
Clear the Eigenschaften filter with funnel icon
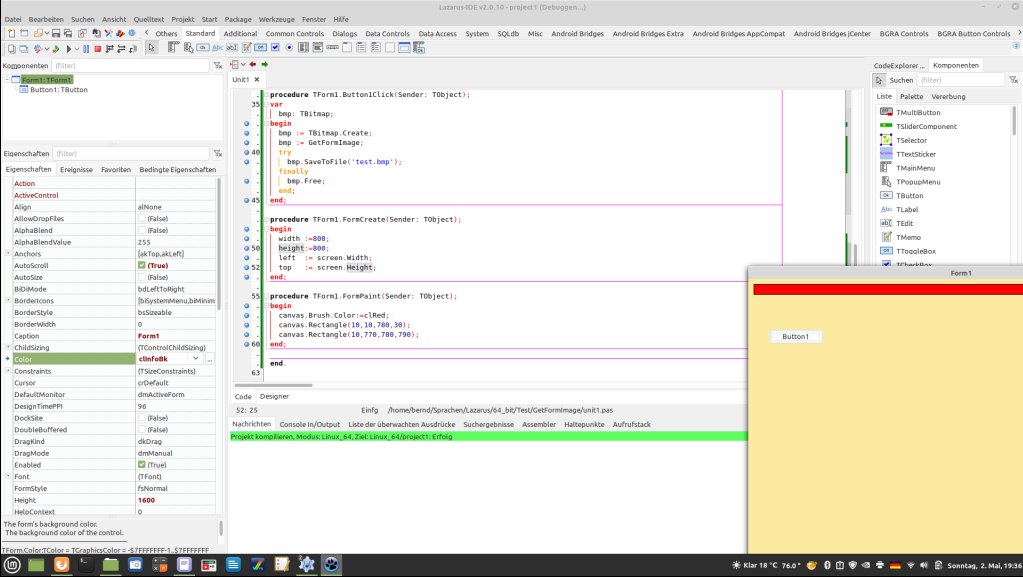pyautogui.click(x=218, y=153)
